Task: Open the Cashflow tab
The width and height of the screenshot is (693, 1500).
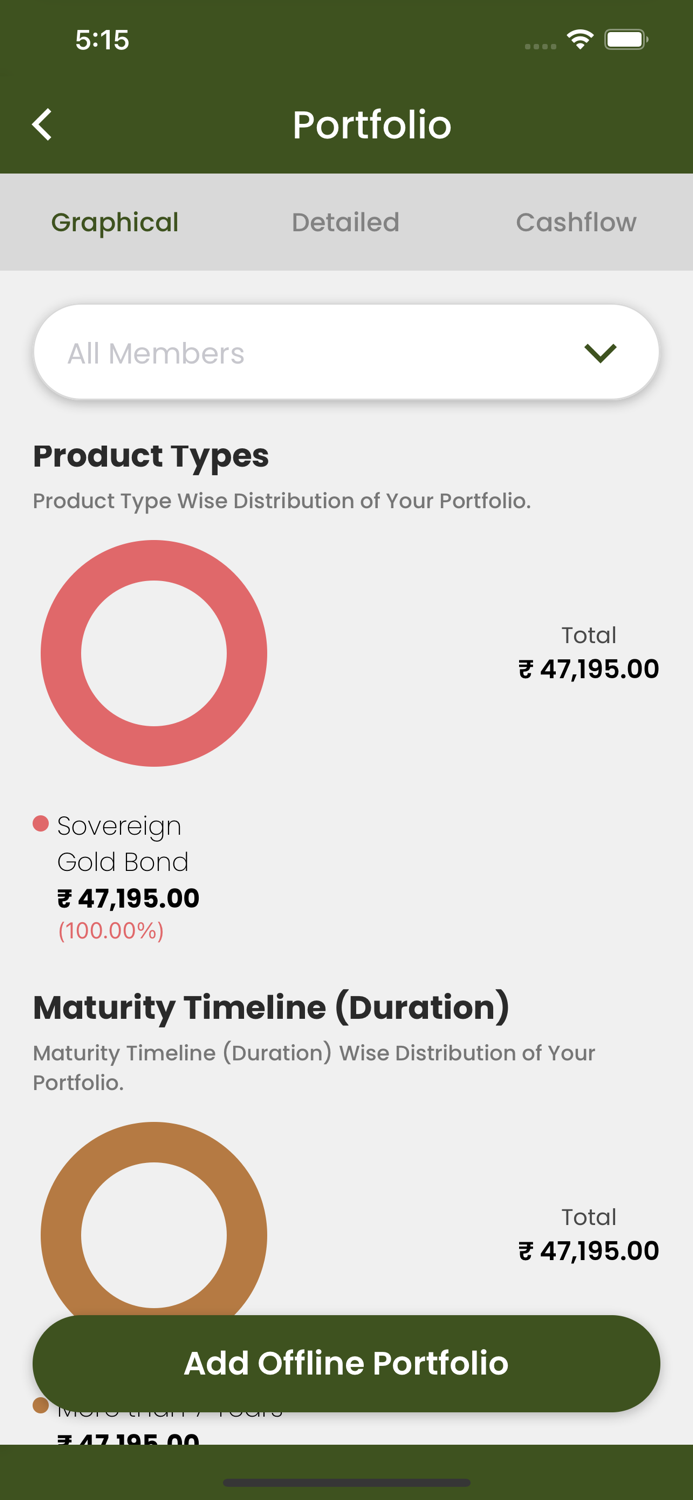Action: 576,222
